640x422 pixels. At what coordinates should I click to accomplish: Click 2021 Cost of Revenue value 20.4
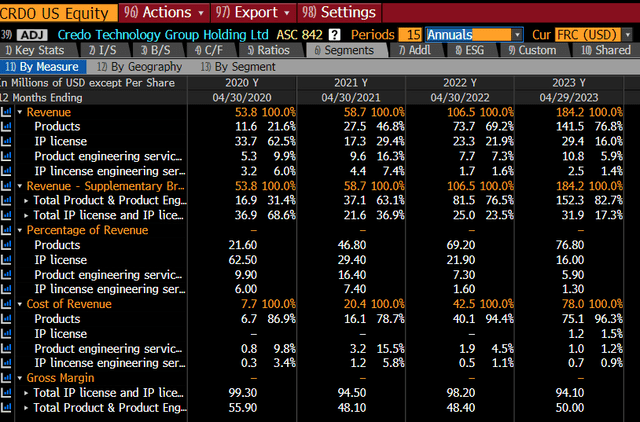[x=355, y=304]
